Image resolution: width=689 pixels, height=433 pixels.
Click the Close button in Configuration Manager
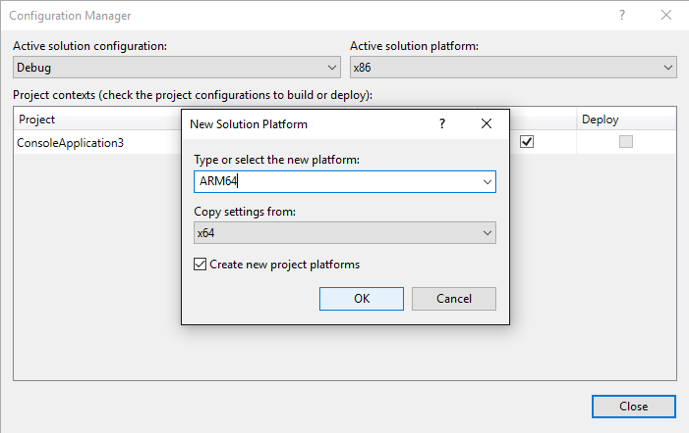[x=633, y=406]
